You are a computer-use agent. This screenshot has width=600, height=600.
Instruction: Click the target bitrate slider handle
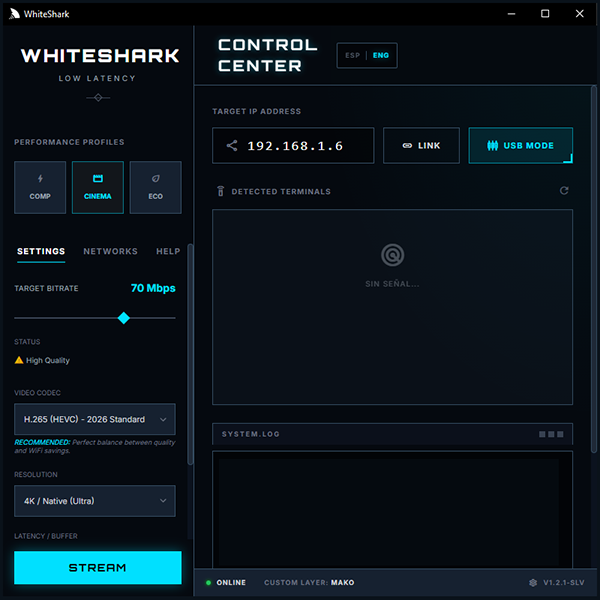coord(124,318)
